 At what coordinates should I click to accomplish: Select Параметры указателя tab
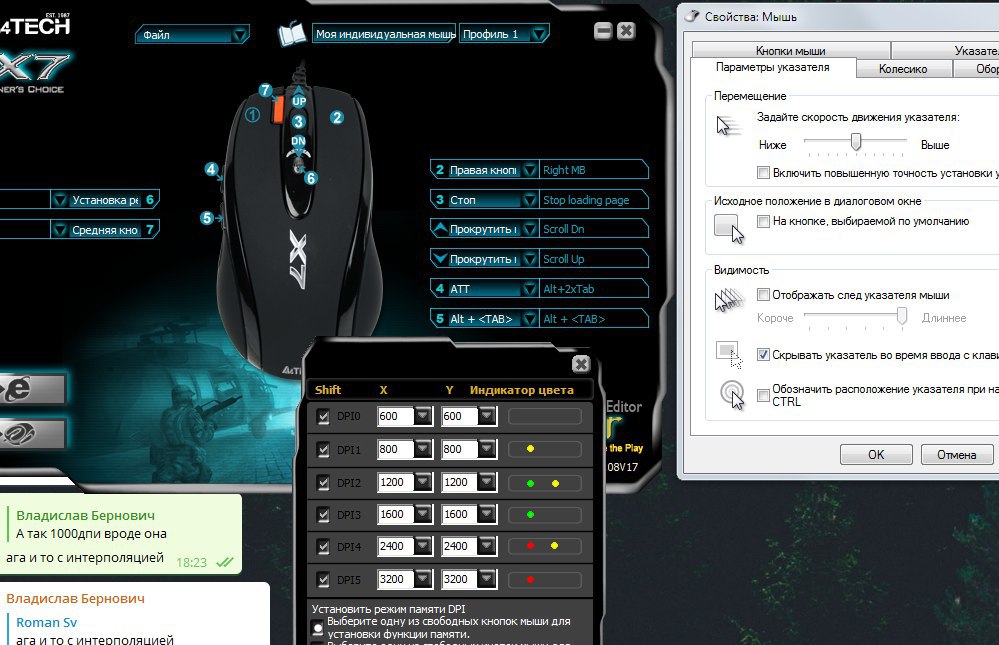coord(773,67)
